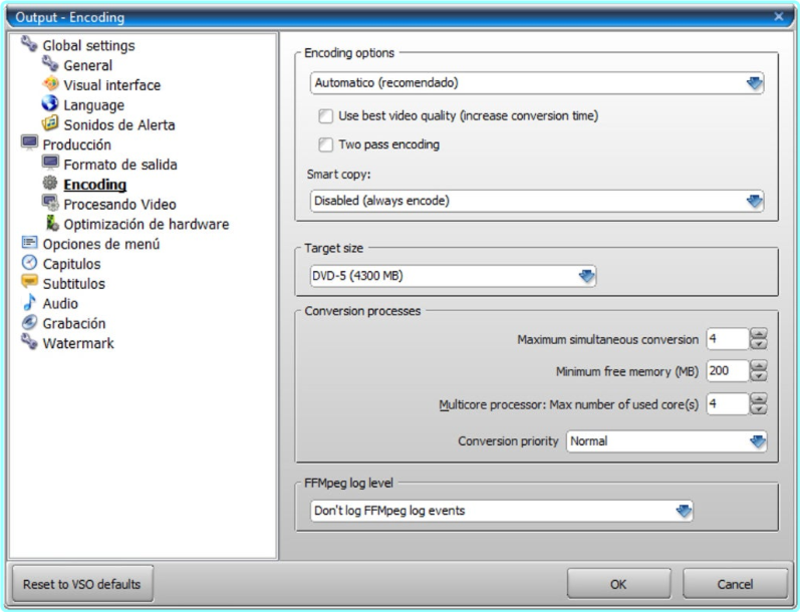The image size is (800, 612).
Task: Increase Maximum simultaneous conversion value
Action: pyautogui.click(x=759, y=334)
